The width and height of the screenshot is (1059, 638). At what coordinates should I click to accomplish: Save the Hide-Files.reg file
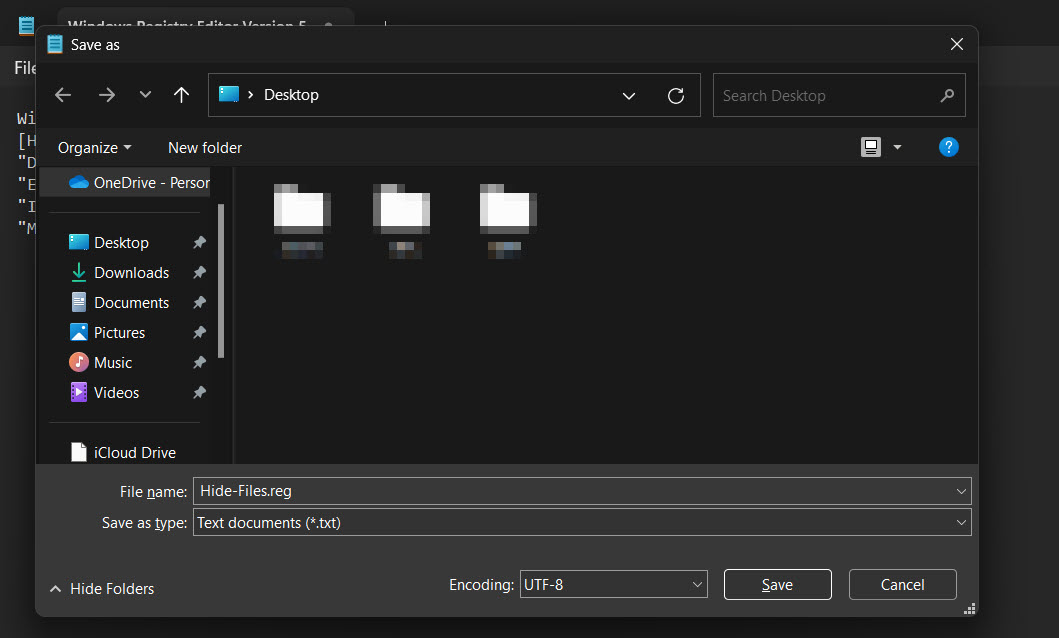(x=777, y=584)
